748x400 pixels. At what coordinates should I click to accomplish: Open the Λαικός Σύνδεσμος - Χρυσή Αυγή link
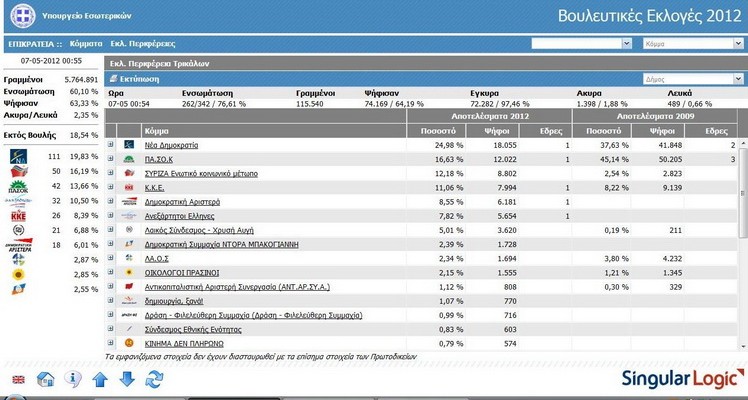[199, 230]
